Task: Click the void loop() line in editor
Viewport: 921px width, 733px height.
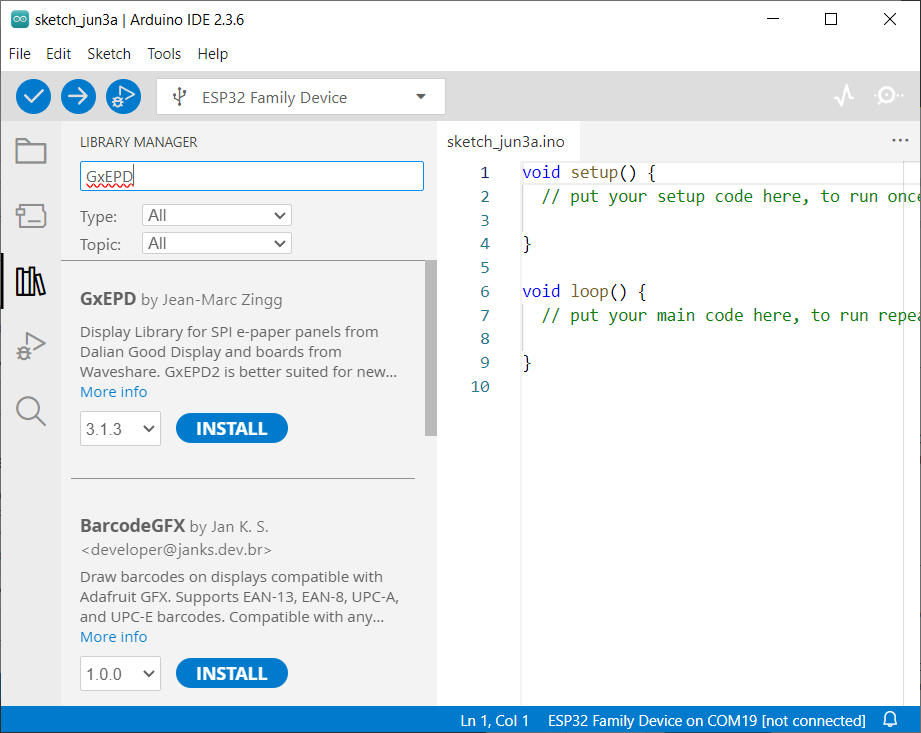Action: tap(584, 291)
